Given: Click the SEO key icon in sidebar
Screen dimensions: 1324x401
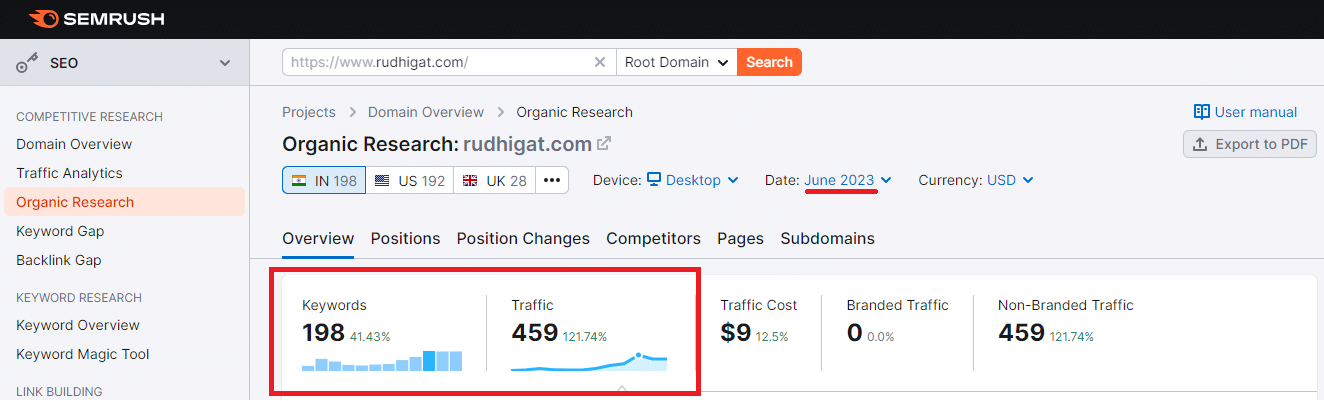Looking at the screenshot, I should coord(28,64).
